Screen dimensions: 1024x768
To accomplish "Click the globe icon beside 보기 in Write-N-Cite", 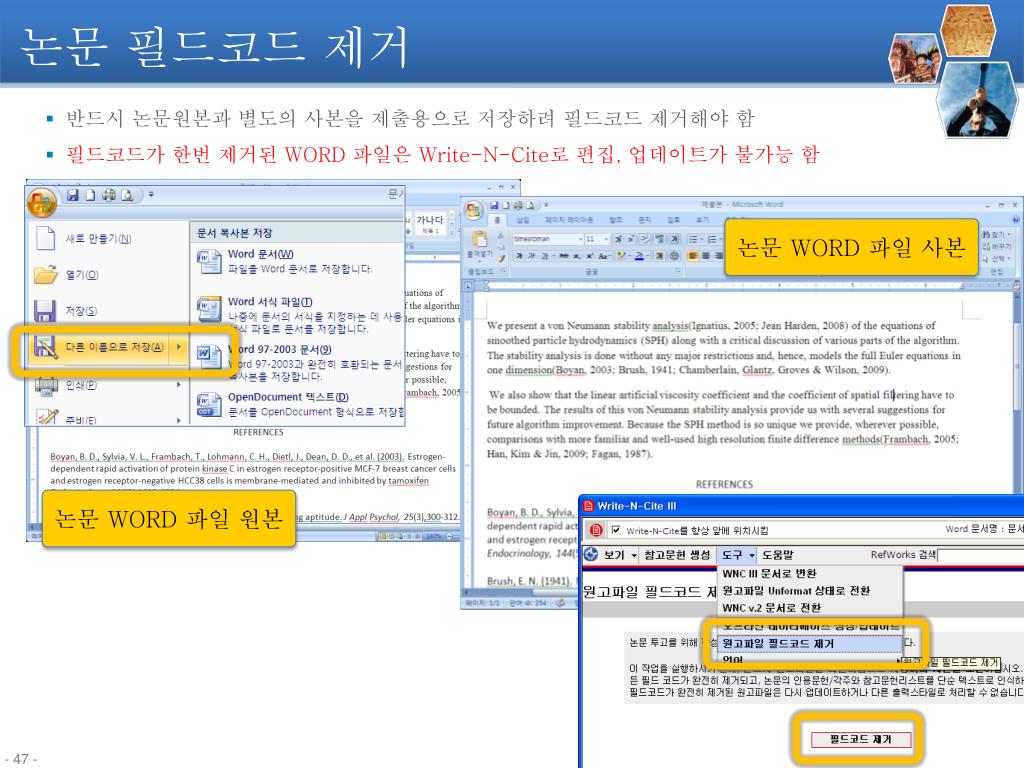I will coord(591,554).
